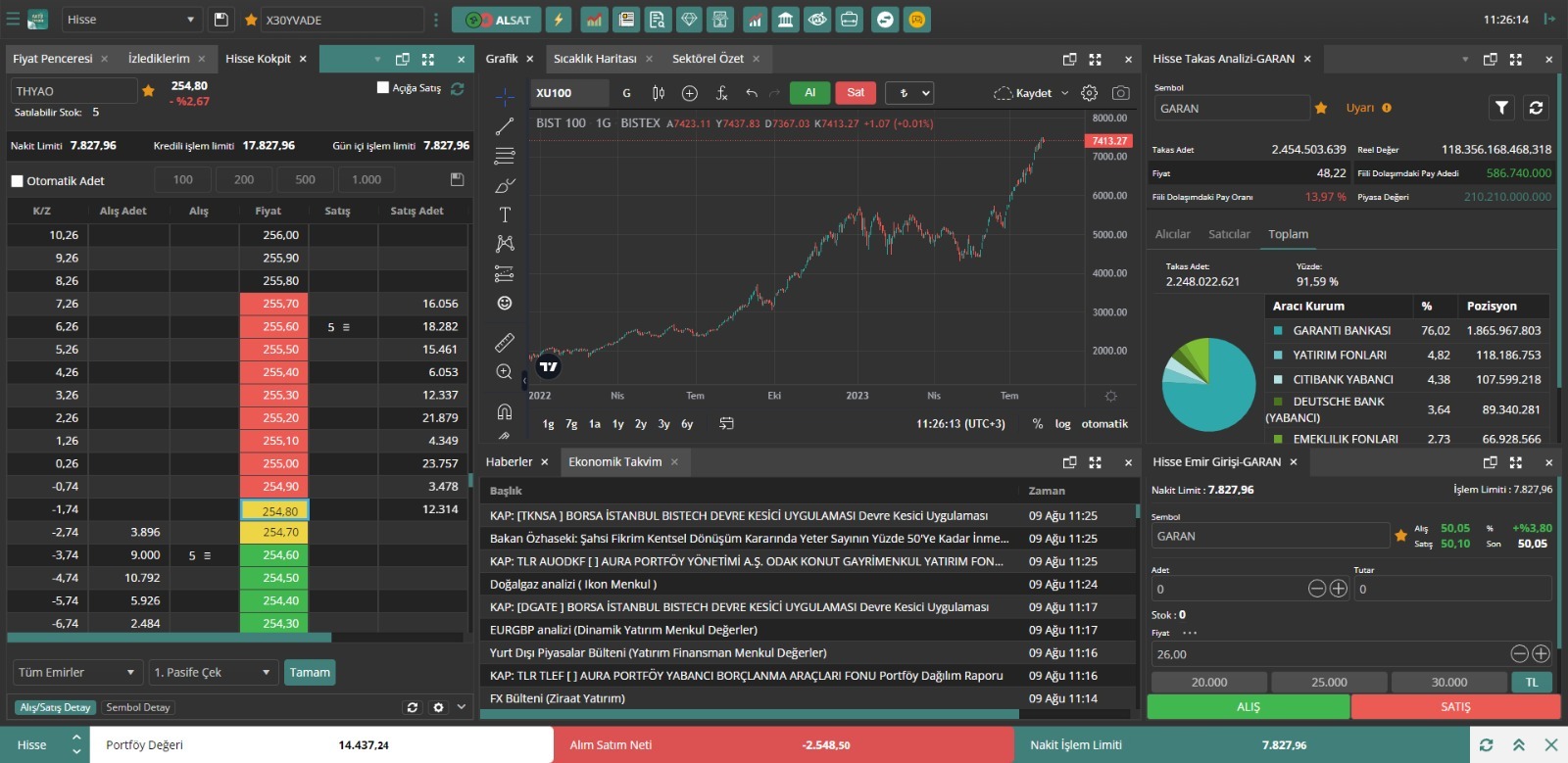Open chart settings gear icon
Viewport: 1568px width, 763px height.
coord(1090,93)
